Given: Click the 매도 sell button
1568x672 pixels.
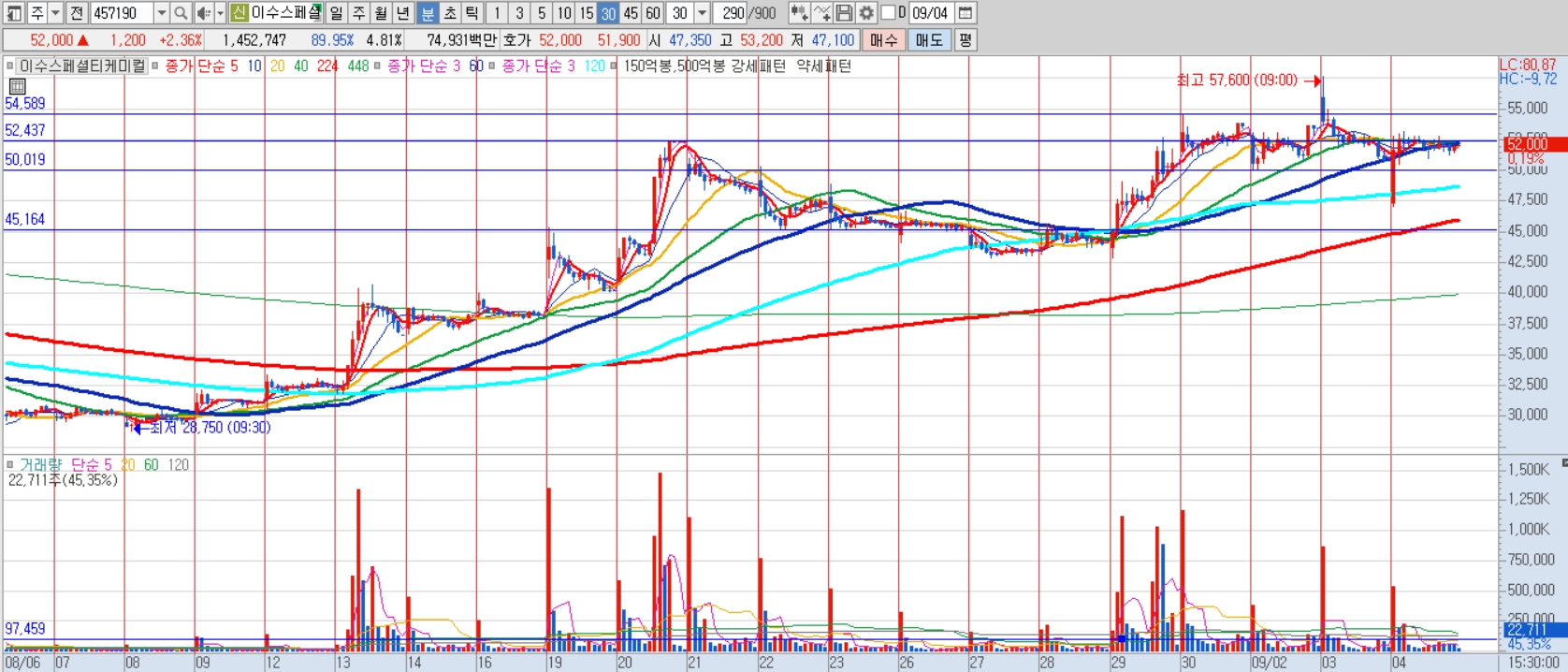Looking at the screenshot, I should coord(929,40).
